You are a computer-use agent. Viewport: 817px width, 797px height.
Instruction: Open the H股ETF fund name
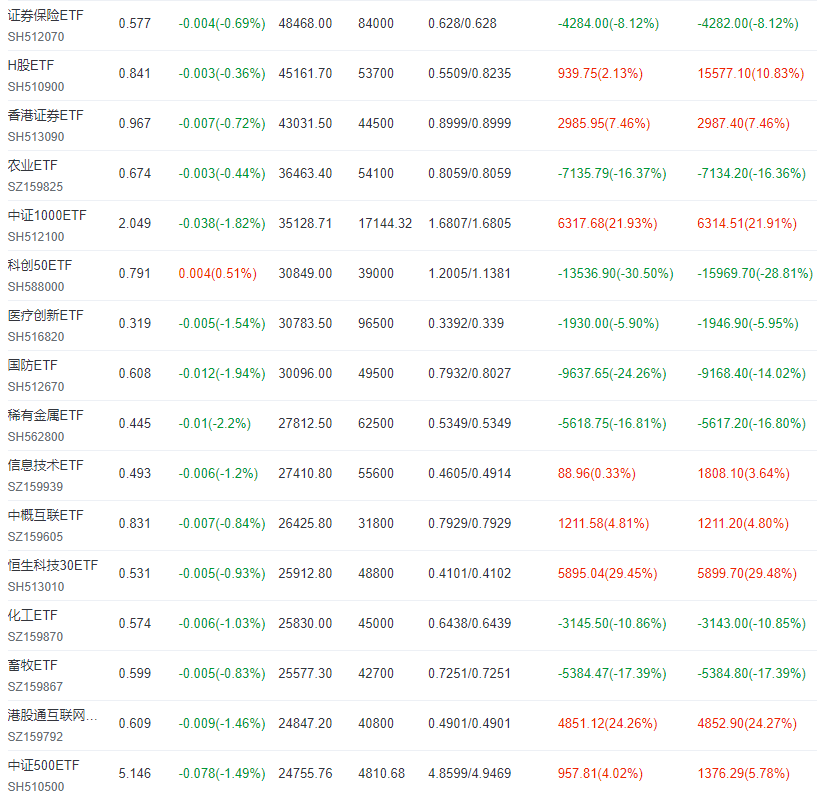click(x=31, y=66)
